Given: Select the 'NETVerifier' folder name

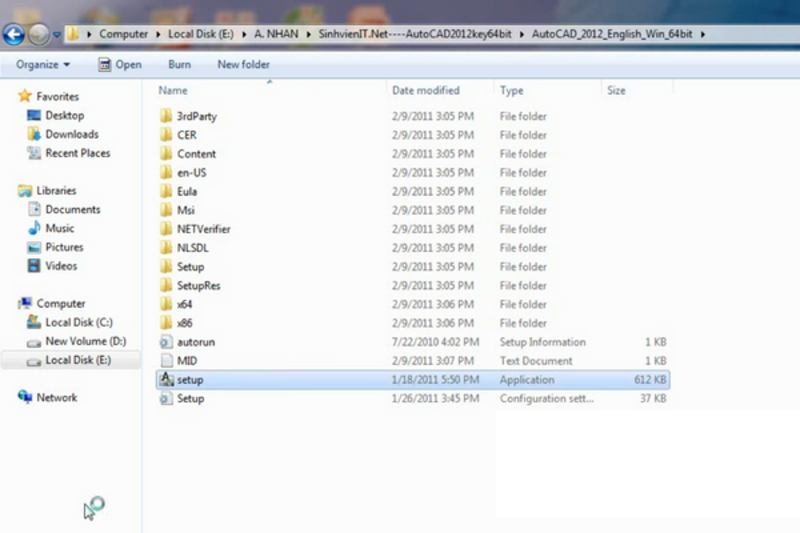Looking at the screenshot, I should [204, 229].
